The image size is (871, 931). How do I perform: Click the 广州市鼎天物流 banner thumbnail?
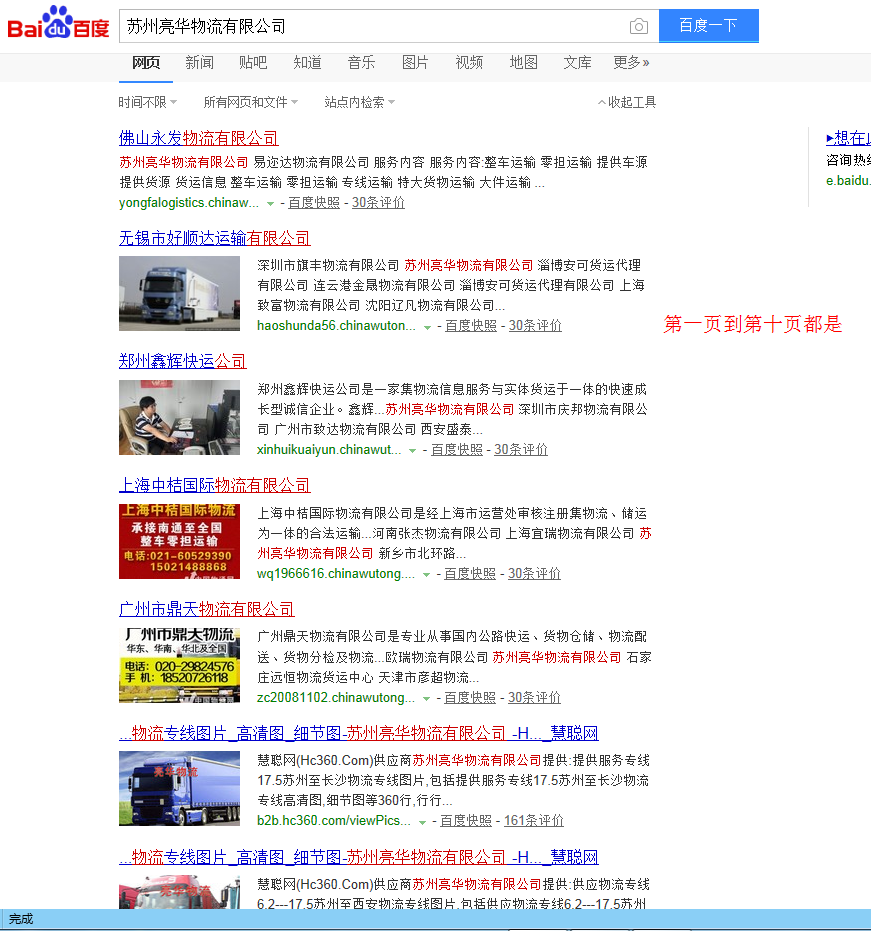click(179, 665)
